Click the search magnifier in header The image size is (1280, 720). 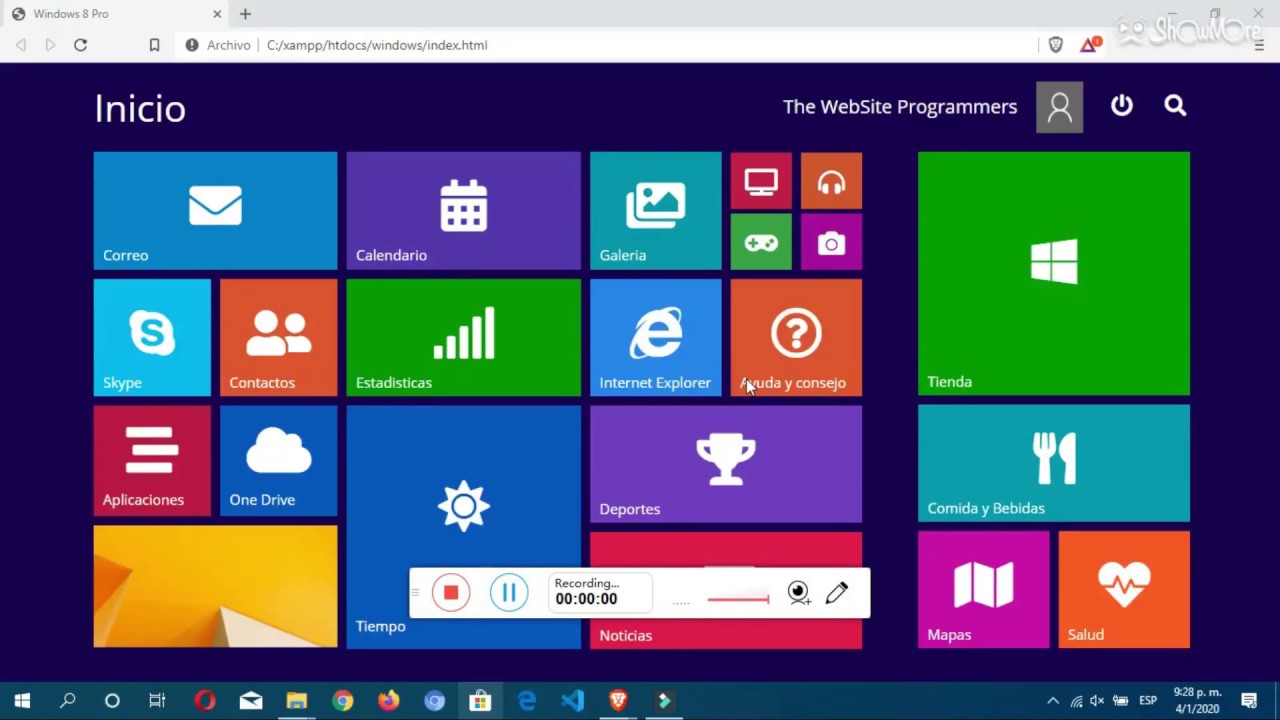pyautogui.click(x=1175, y=105)
